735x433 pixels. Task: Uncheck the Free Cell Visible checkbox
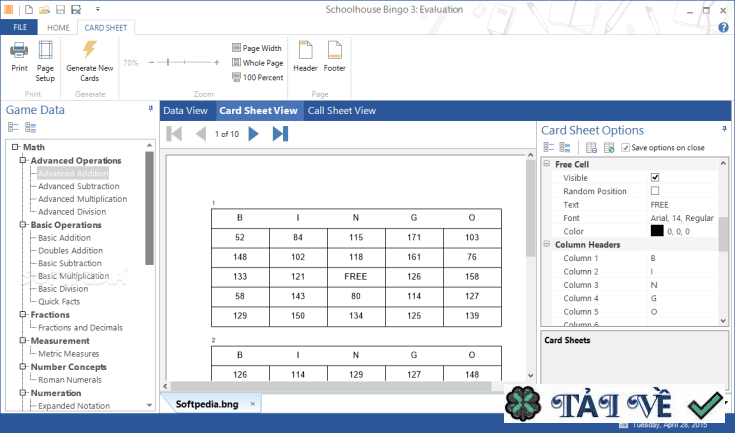(655, 177)
